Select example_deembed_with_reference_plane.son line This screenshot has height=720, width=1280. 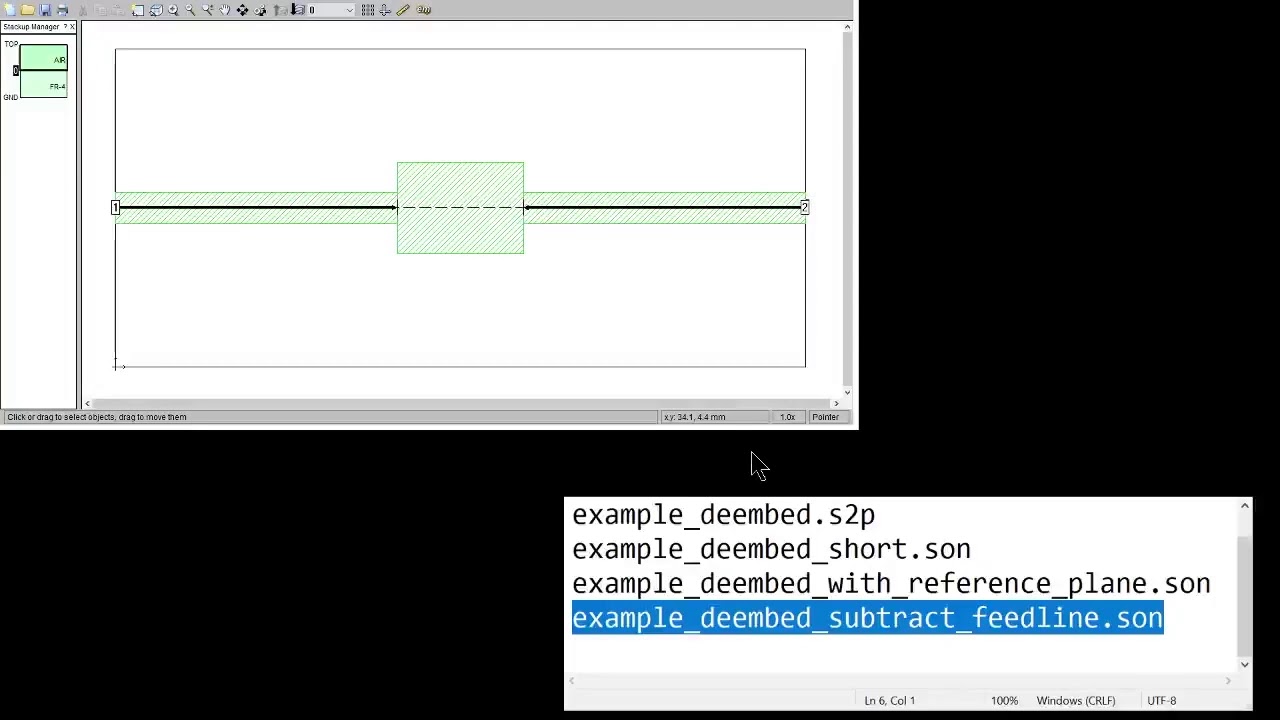(891, 583)
